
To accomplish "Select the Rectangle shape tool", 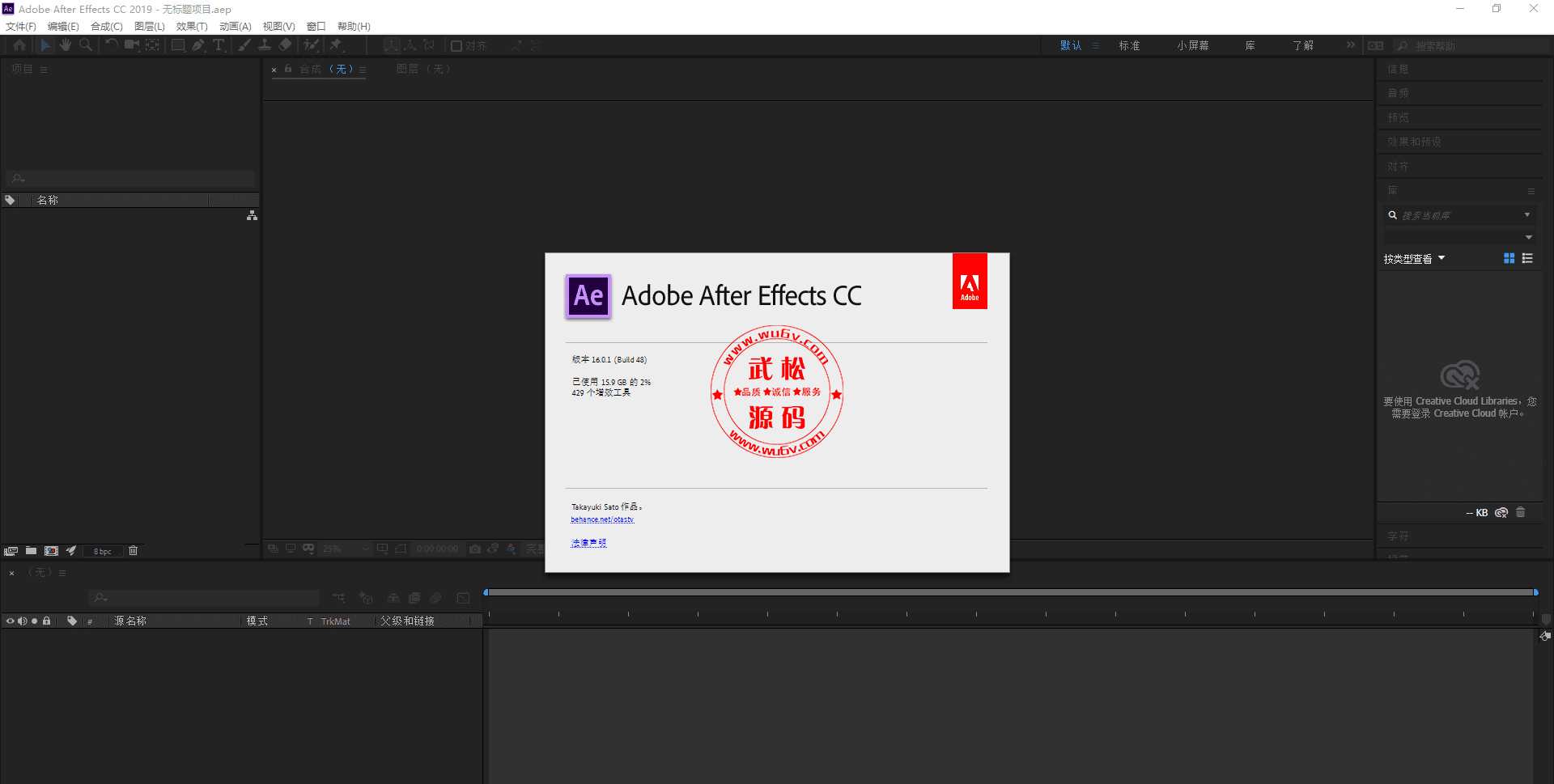I will pos(178,45).
